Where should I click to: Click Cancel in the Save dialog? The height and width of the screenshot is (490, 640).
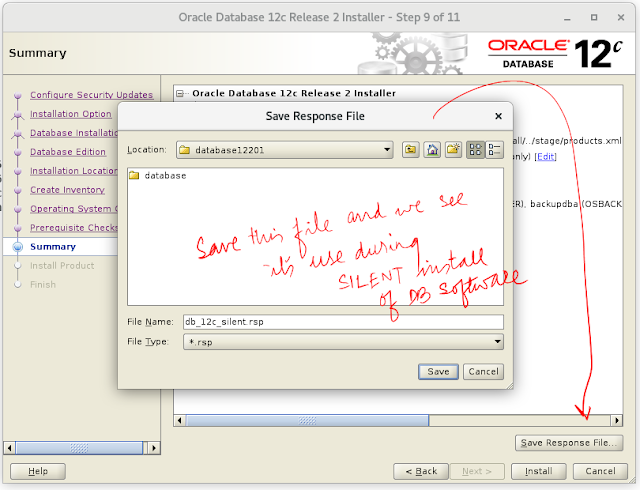click(x=483, y=372)
